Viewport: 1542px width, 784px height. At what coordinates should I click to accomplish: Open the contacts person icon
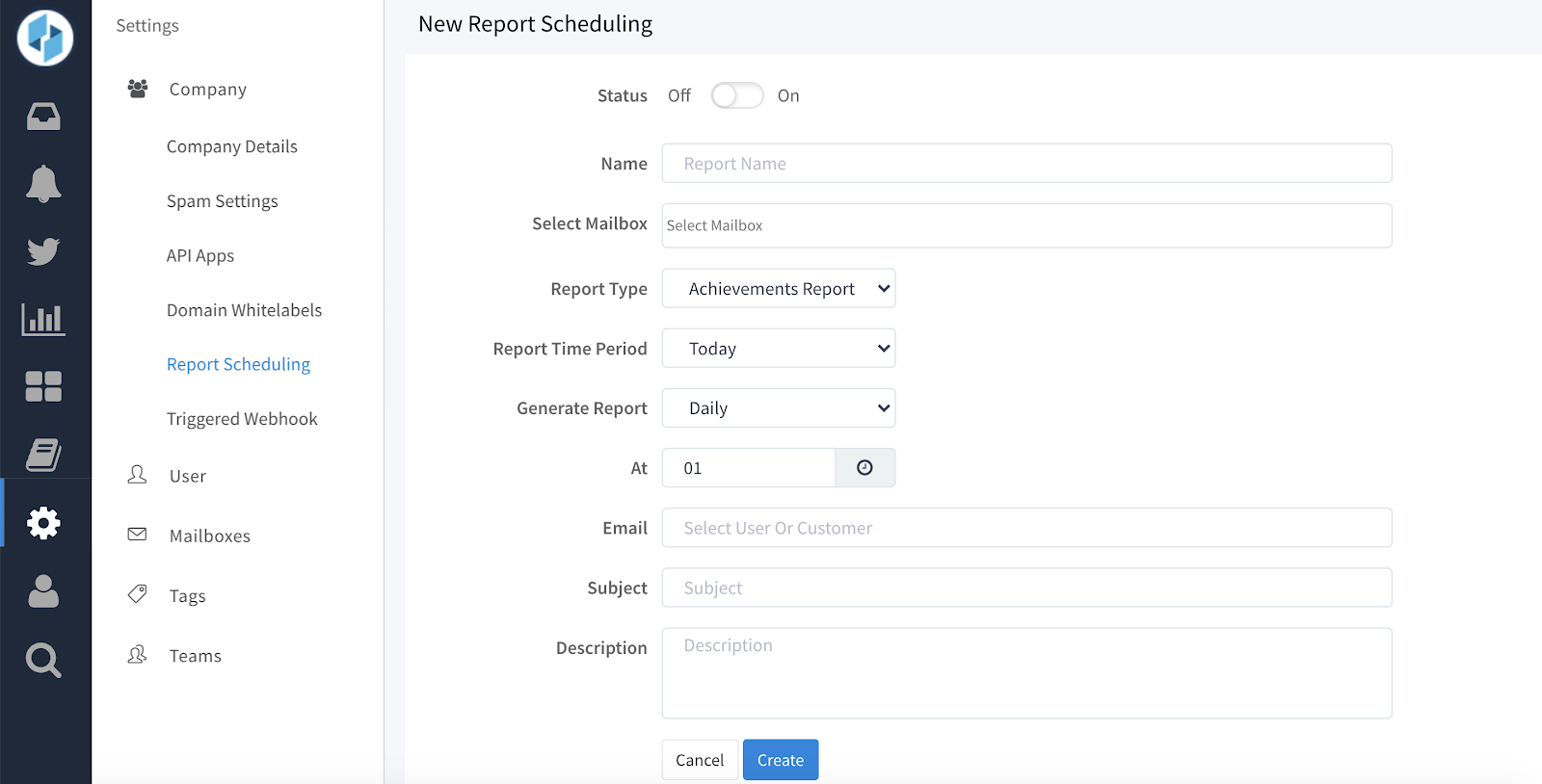point(43,591)
